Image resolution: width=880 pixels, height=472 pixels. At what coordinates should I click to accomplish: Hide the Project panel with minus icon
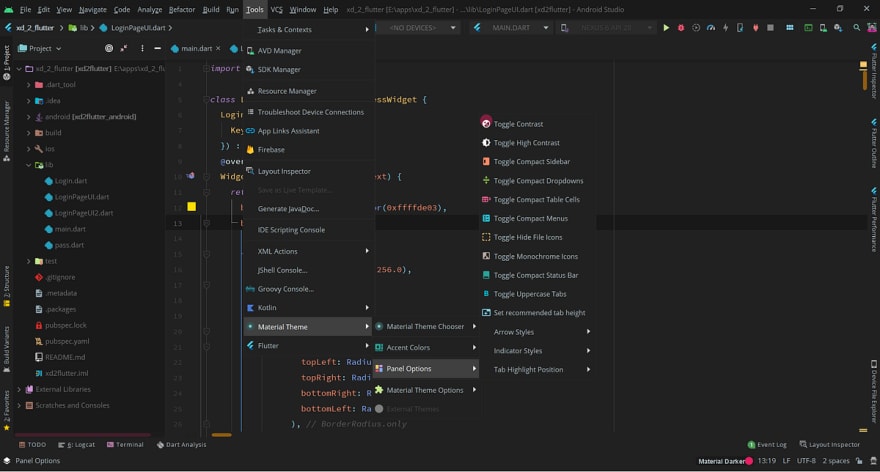coord(157,48)
